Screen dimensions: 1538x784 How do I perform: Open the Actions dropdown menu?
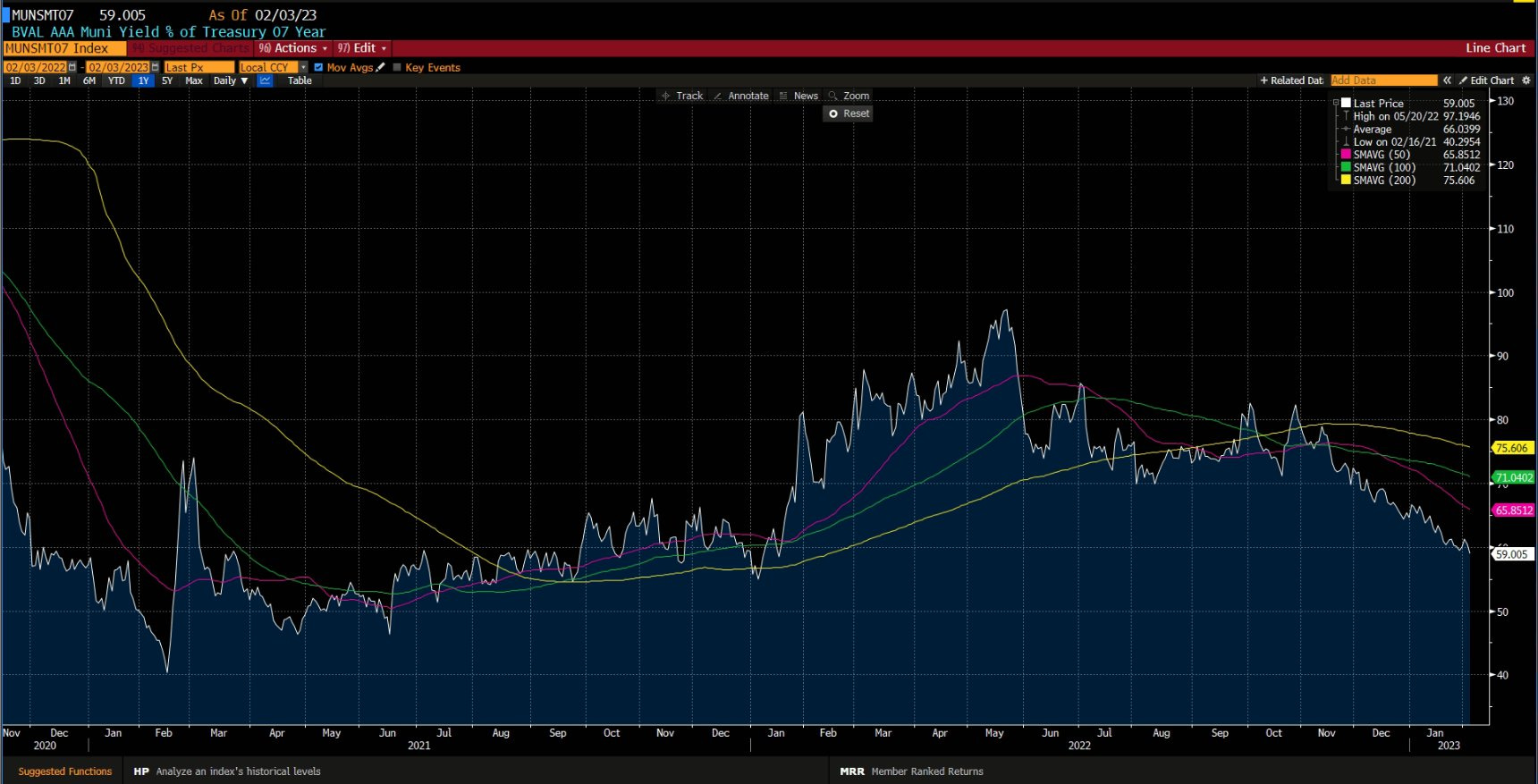click(293, 48)
